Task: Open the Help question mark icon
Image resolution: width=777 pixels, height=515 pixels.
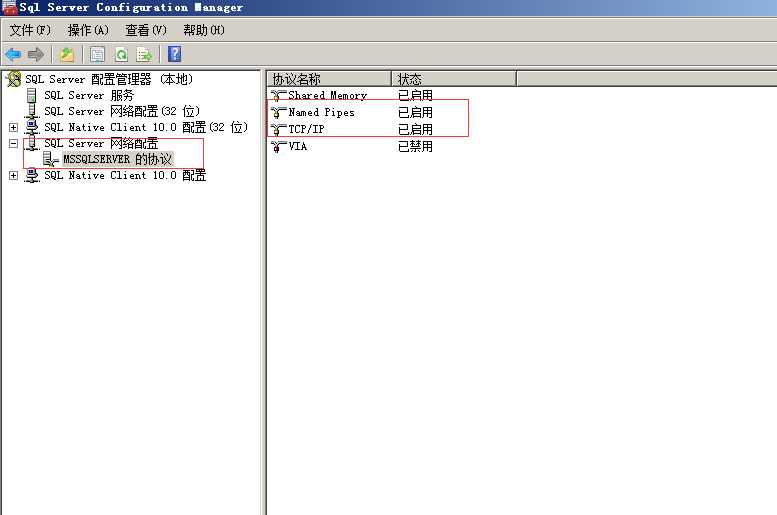Action: pyautogui.click(x=174, y=54)
